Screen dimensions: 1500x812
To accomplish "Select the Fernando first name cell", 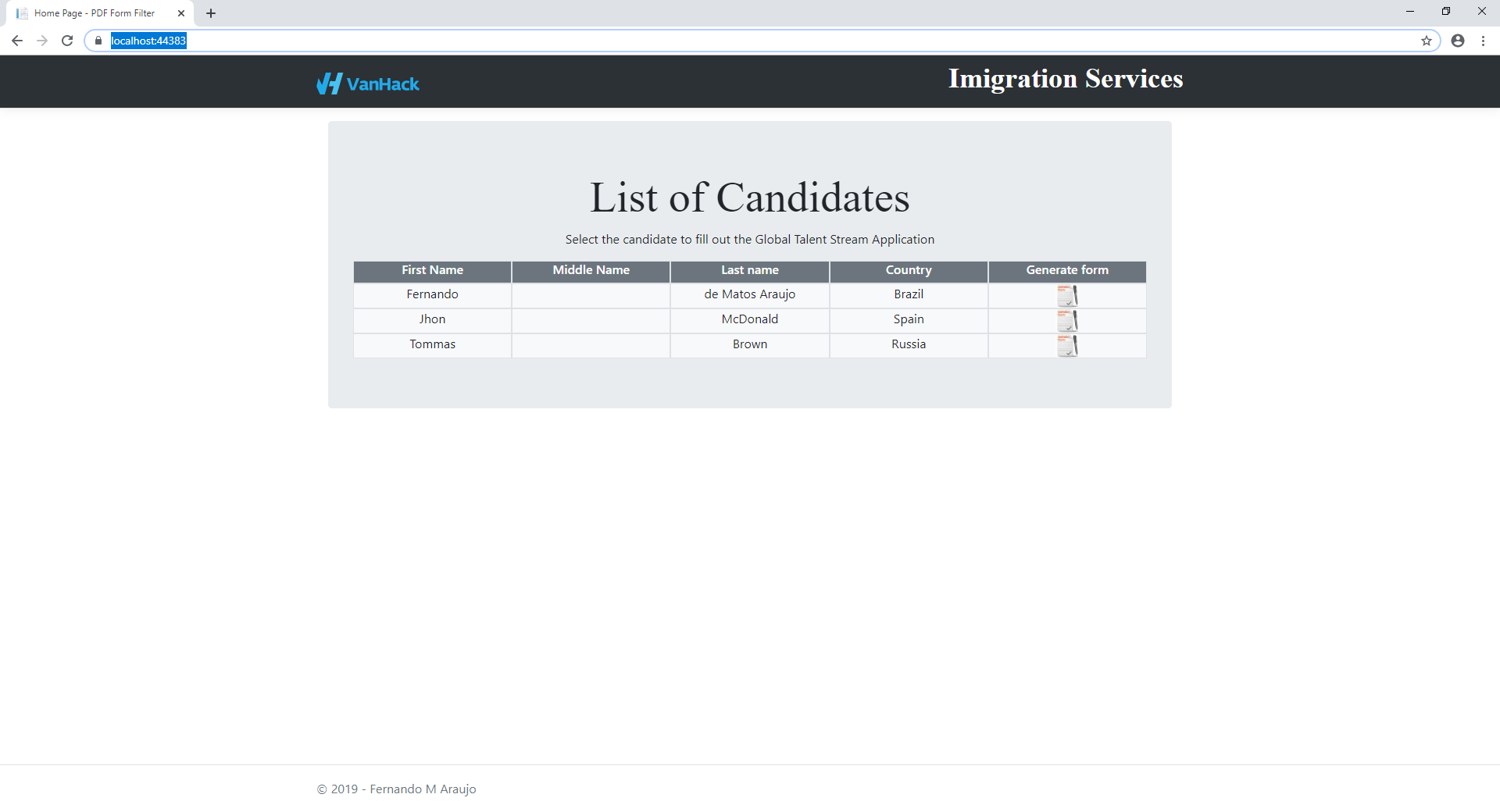I will 432,294.
